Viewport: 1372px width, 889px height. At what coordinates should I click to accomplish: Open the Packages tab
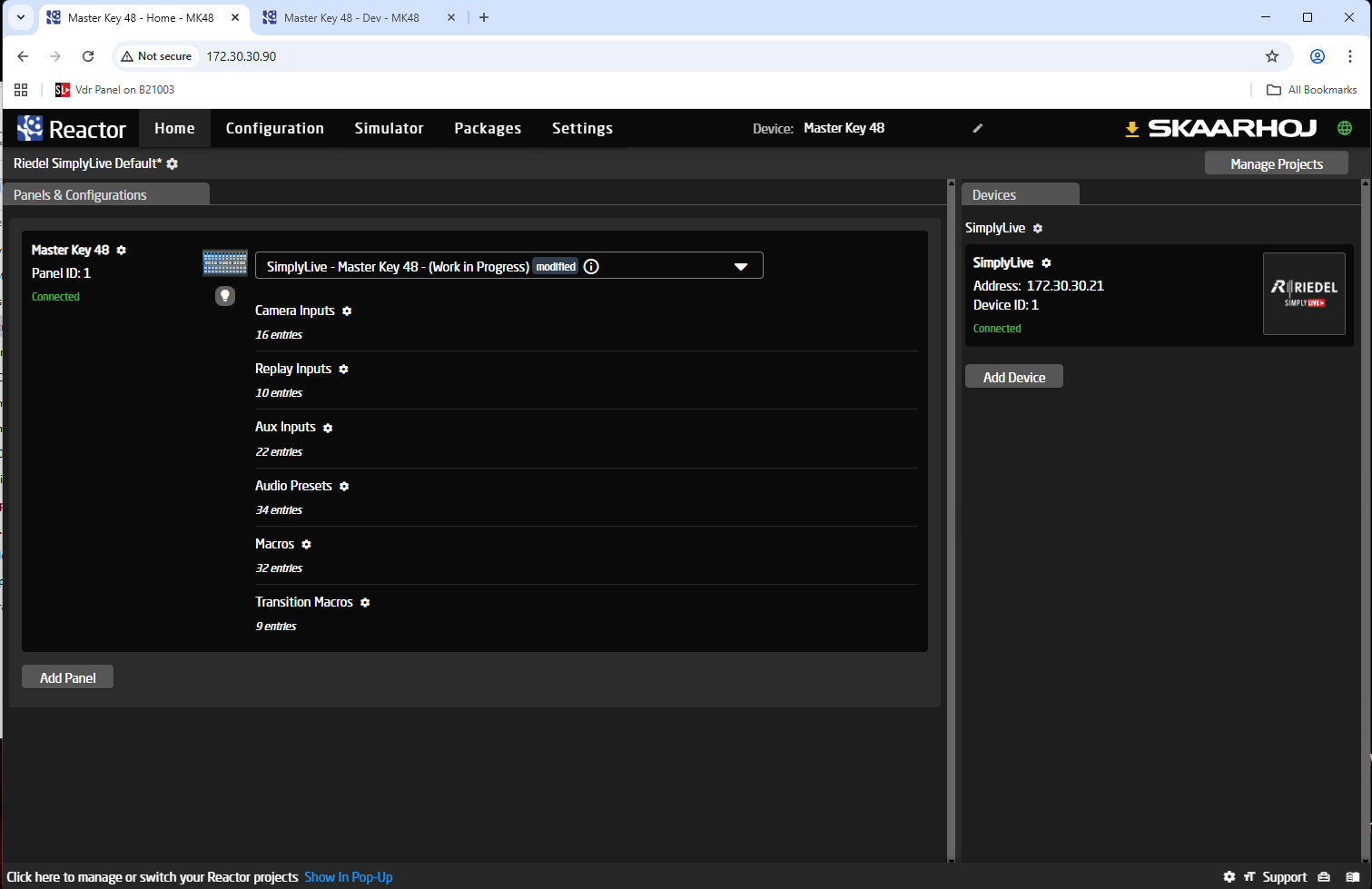click(488, 128)
